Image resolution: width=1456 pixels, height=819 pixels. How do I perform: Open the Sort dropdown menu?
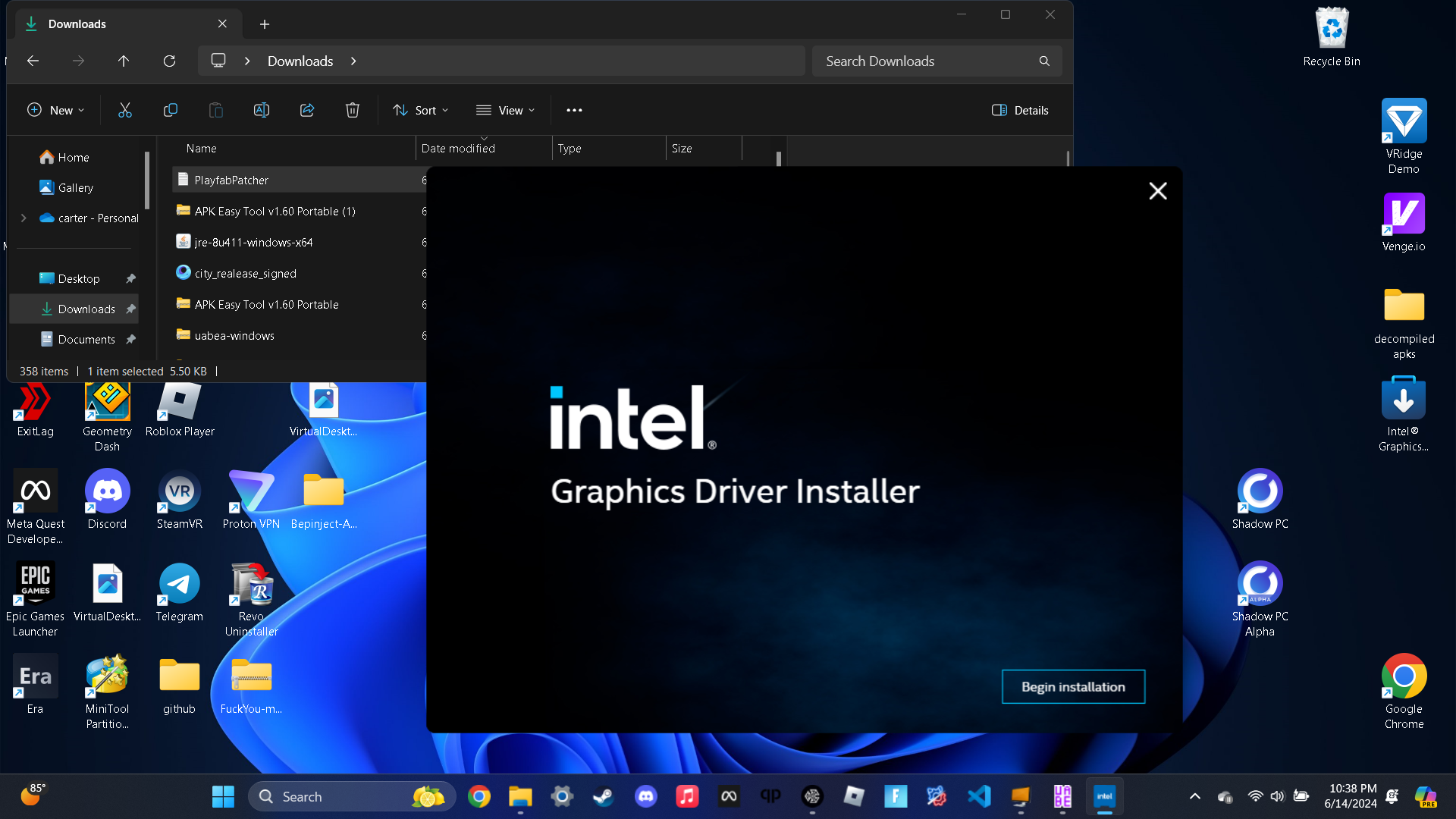(421, 111)
